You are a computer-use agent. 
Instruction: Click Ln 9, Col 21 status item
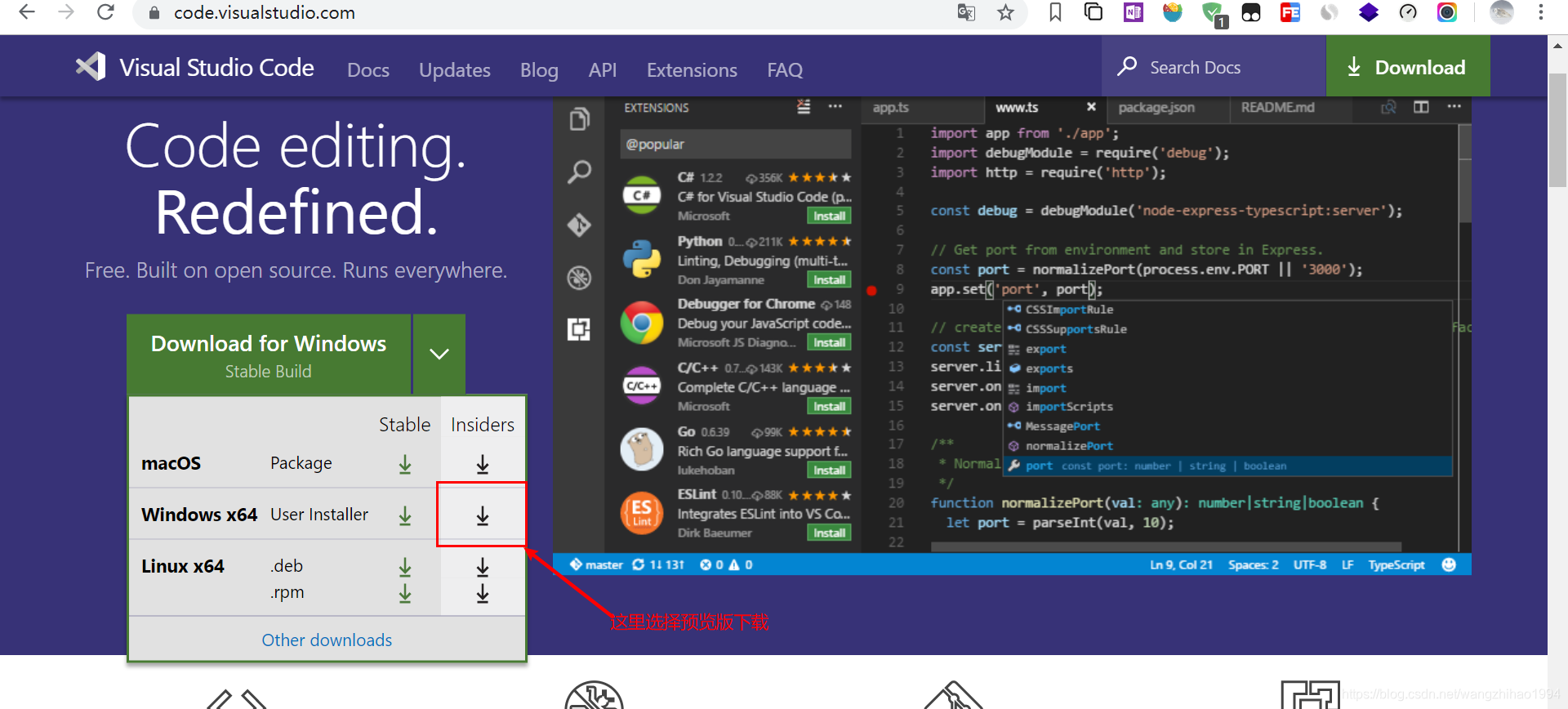coord(1181,564)
